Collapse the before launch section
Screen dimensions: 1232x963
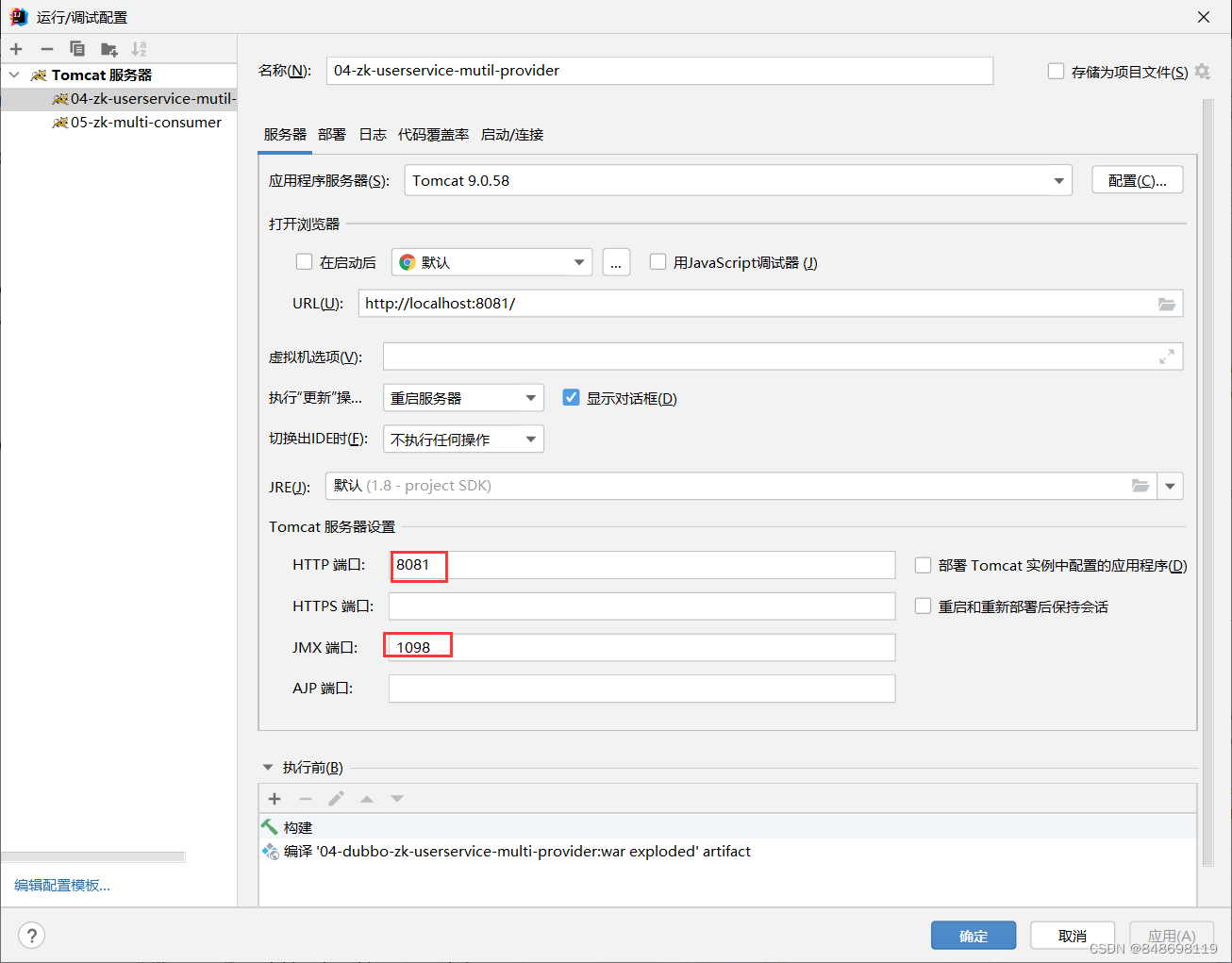pyautogui.click(x=268, y=767)
